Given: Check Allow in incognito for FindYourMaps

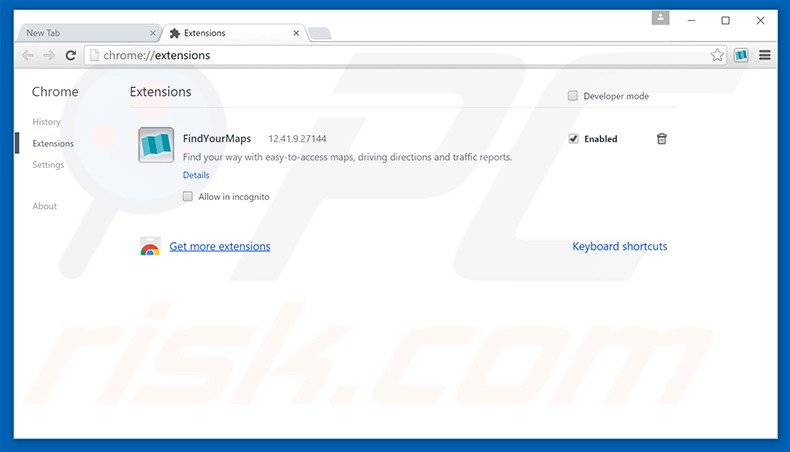Looking at the screenshot, I should coord(187,197).
